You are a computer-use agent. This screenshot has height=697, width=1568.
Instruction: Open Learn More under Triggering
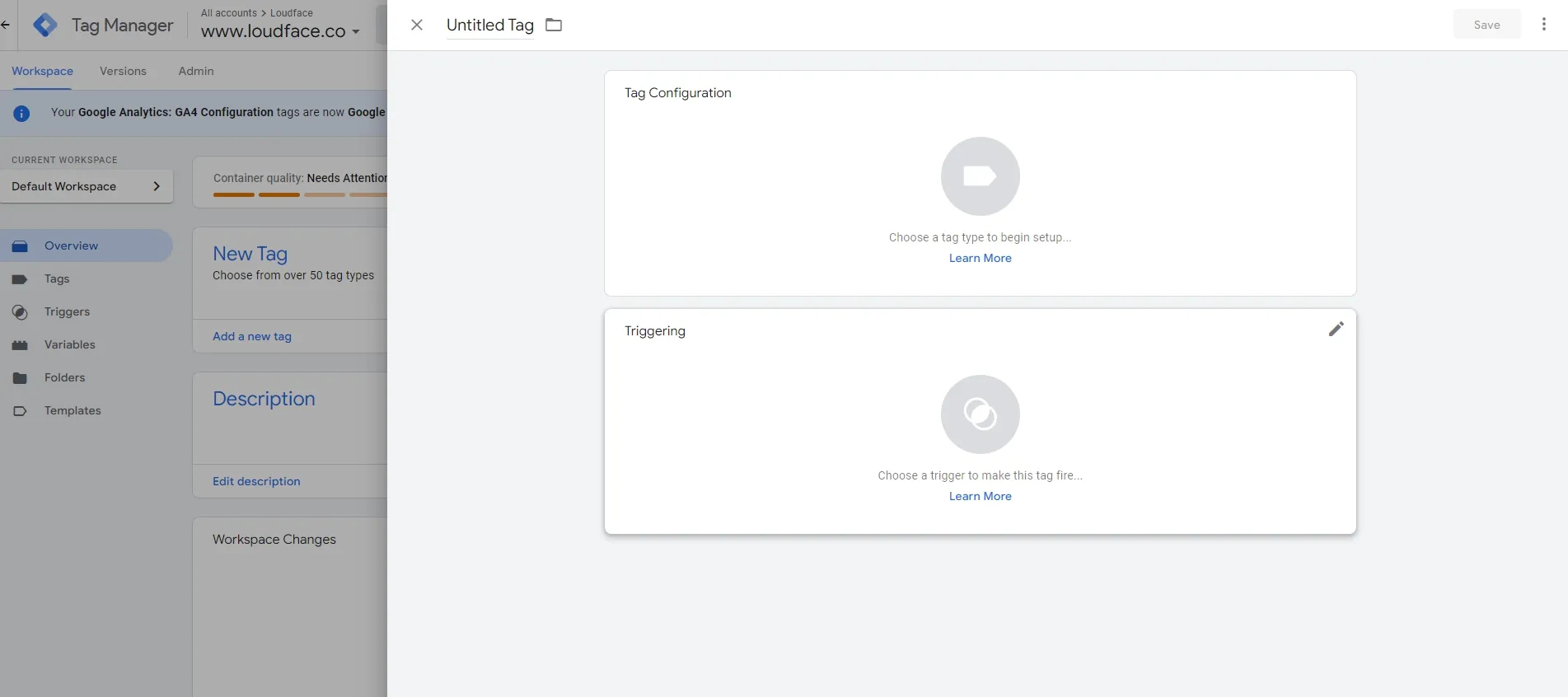pyautogui.click(x=981, y=496)
